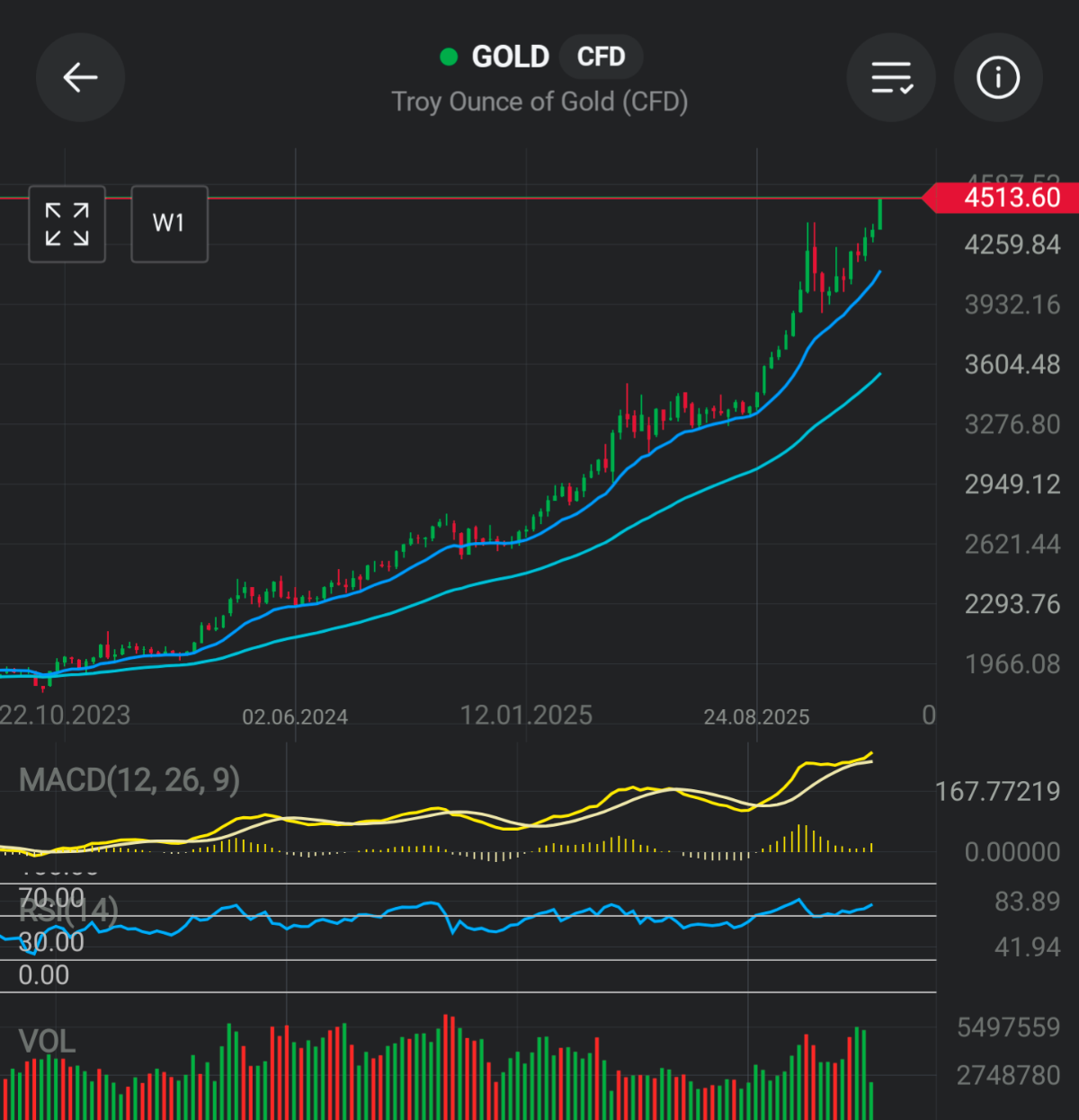1079x1120 pixels.
Task: Open the W1 timeframe selector
Action: click(x=169, y=224)
